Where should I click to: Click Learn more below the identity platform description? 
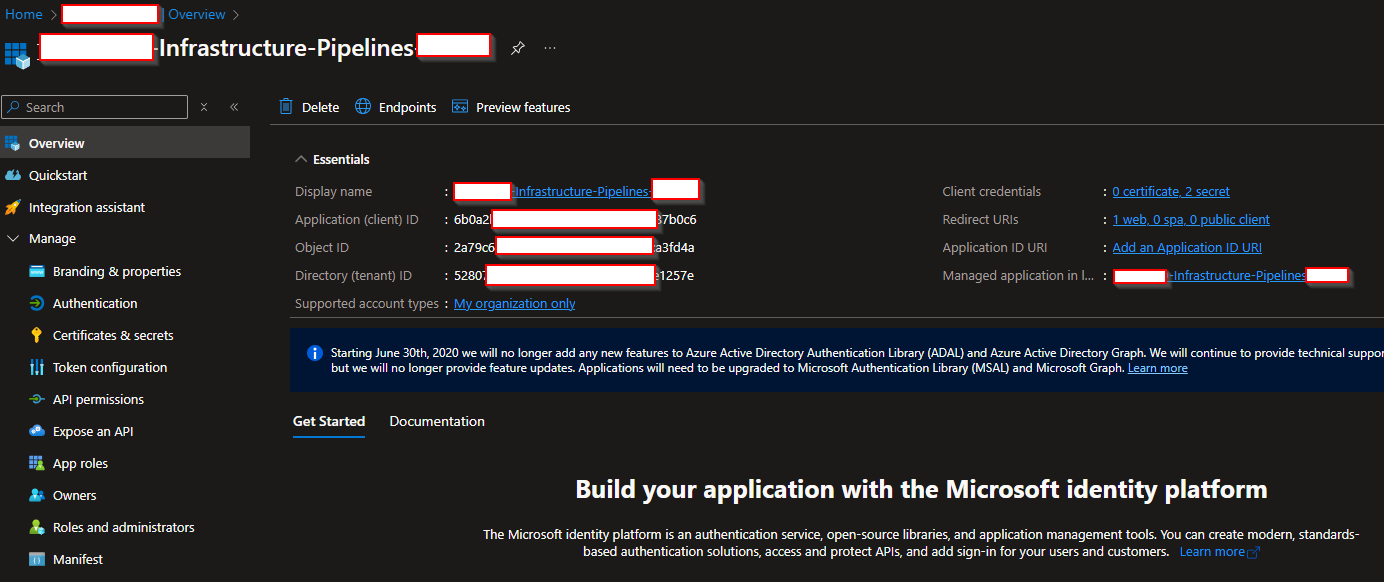pyautogui.click(x=1219, y=551)
